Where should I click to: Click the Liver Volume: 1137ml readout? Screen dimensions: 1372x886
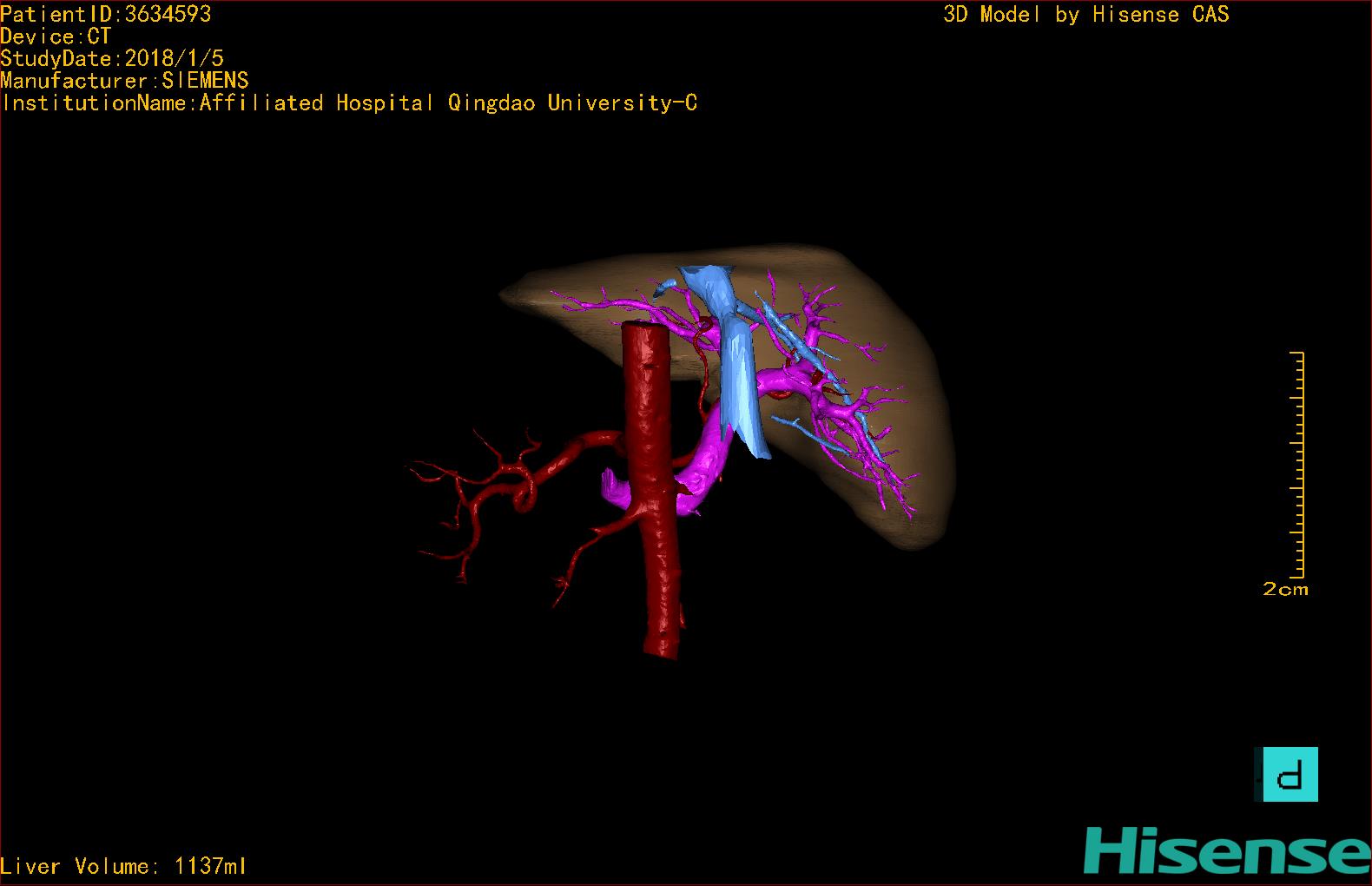[x=123, y=866]
